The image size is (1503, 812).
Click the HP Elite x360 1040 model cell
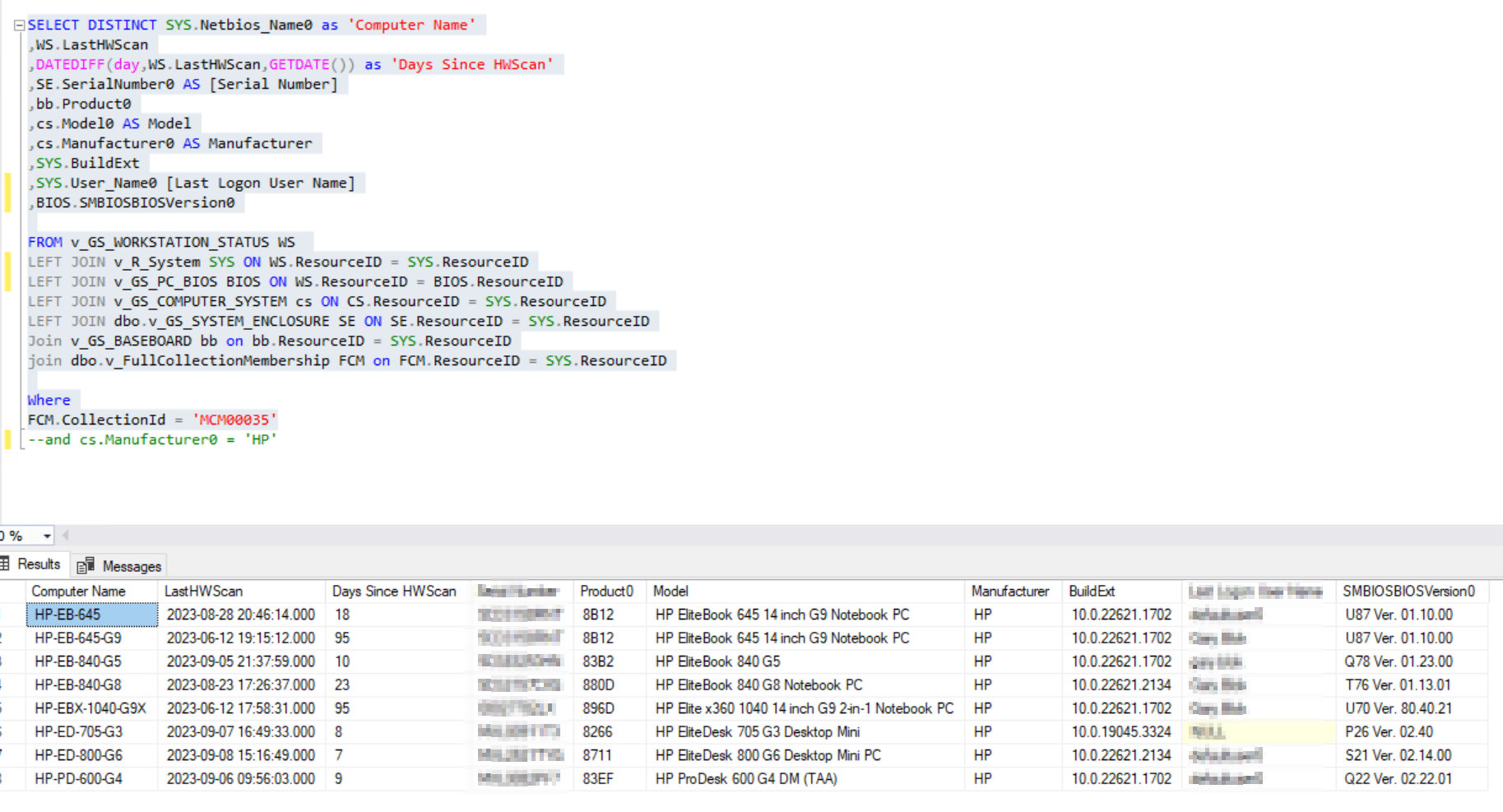click(807, 708)
